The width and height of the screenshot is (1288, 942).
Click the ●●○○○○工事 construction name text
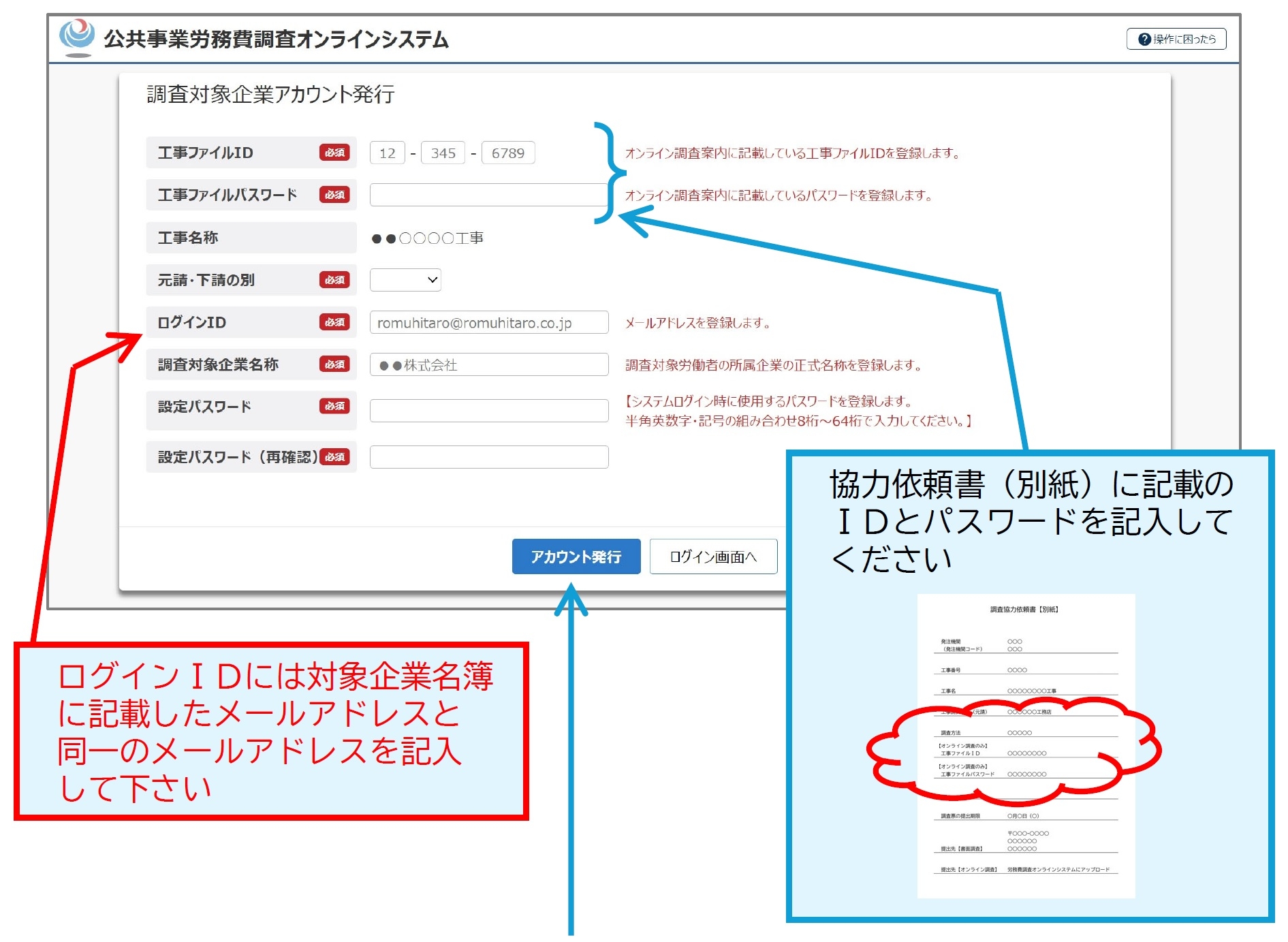click(x=427, y=238)
